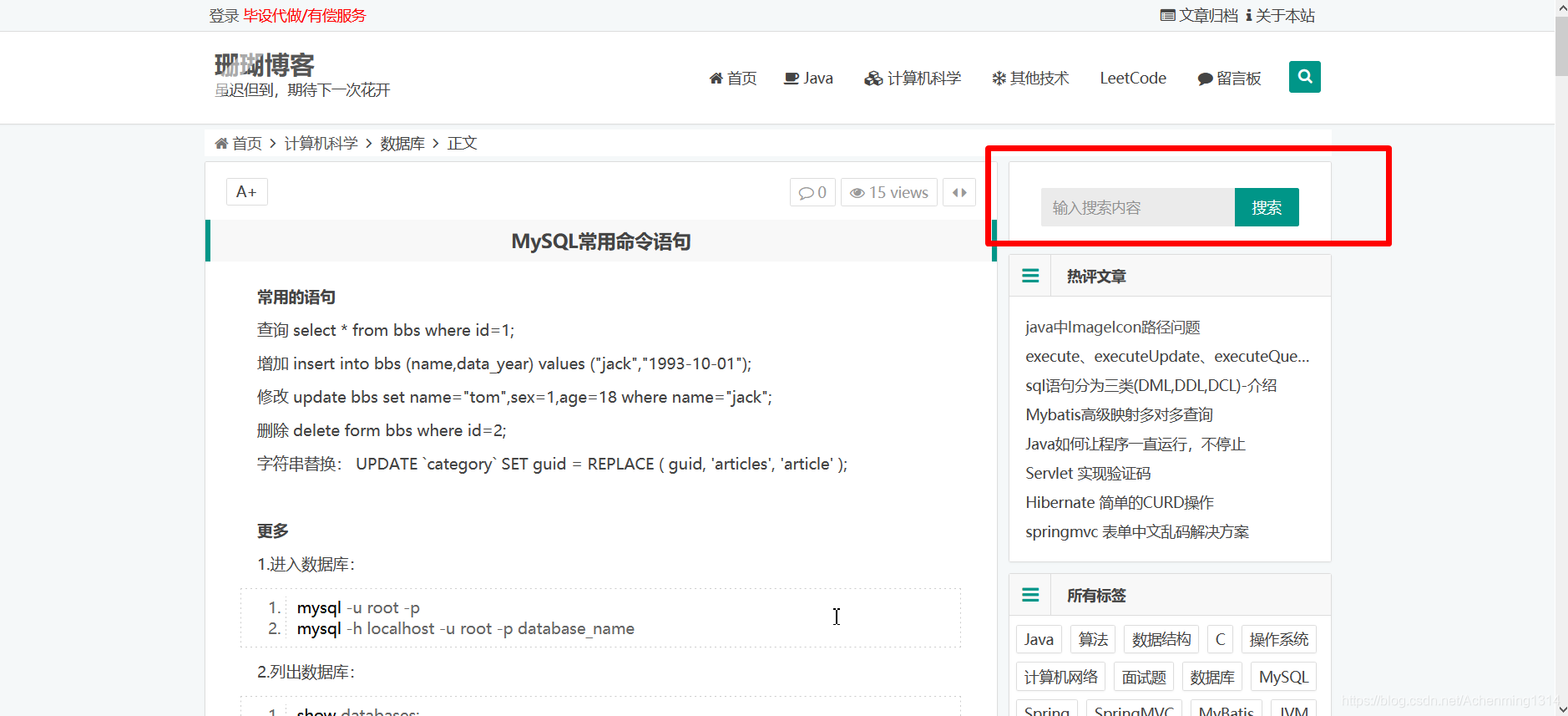Open article Servlet 实现验证码
This screenshot has height=716, width=1568.
pyautogui.click(x=1088, y=473)
